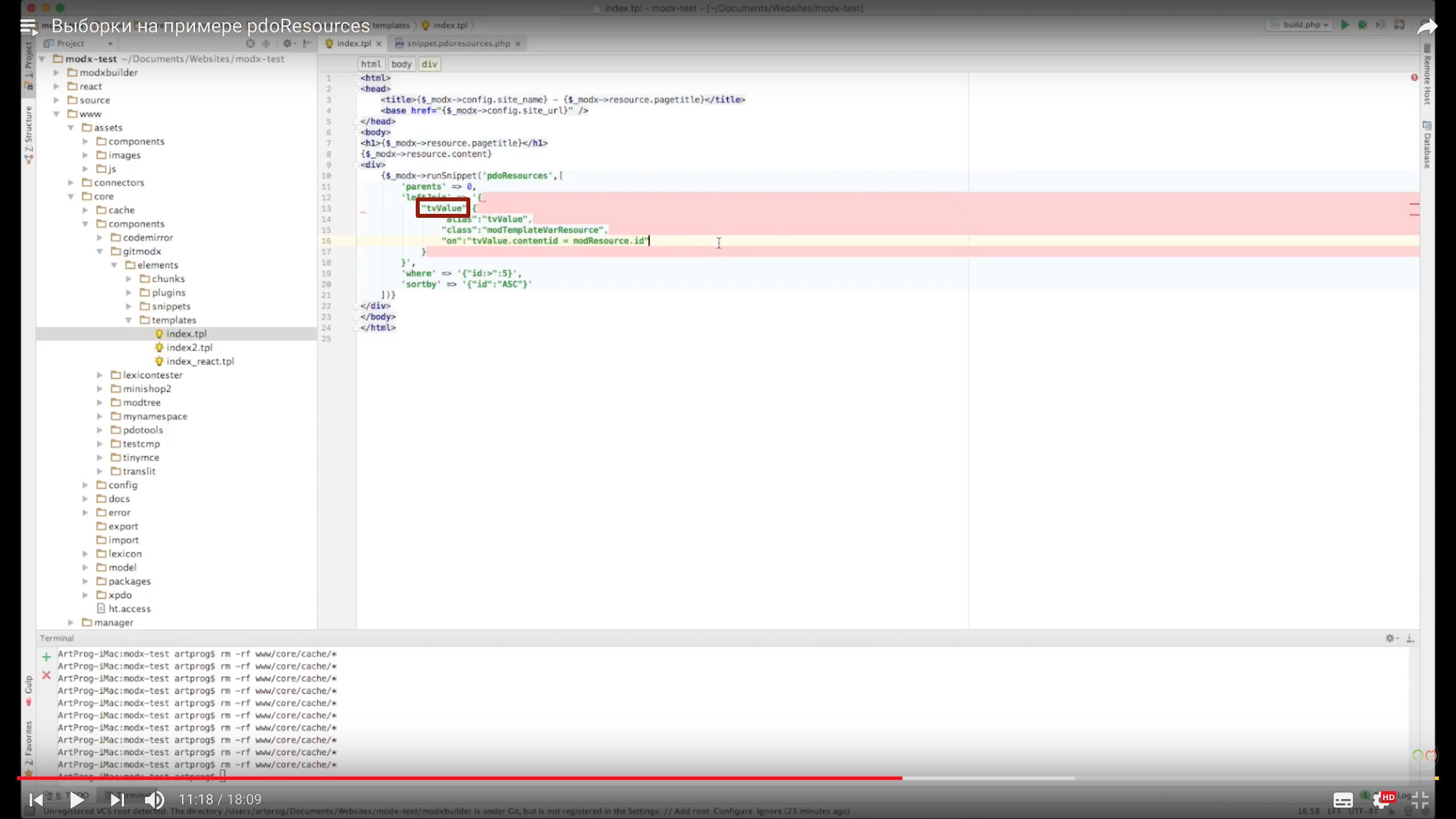Open the video playlist menu icon
The height and width of the screenshot is (819, 1456).
[28, 26]
